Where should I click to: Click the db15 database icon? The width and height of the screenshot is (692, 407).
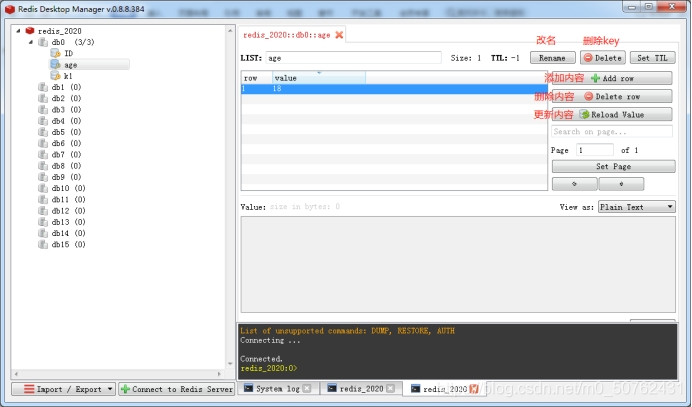pyautogui.click(x=43, y=244)
